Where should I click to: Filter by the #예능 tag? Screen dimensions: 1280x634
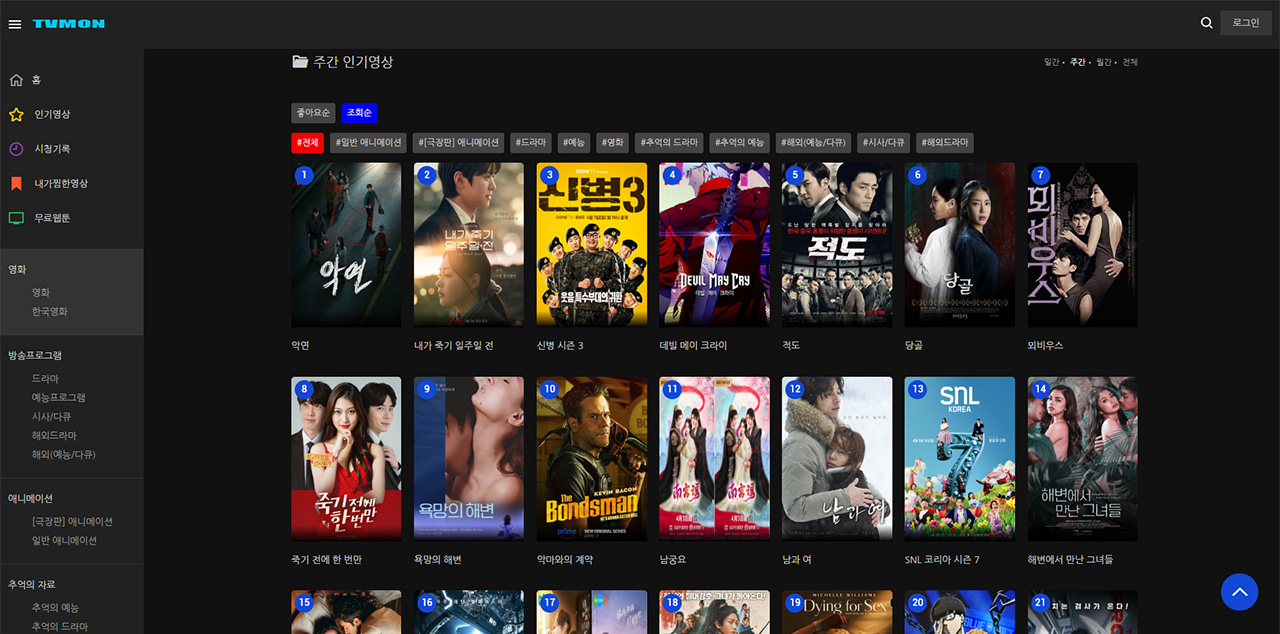coord(574,143)
